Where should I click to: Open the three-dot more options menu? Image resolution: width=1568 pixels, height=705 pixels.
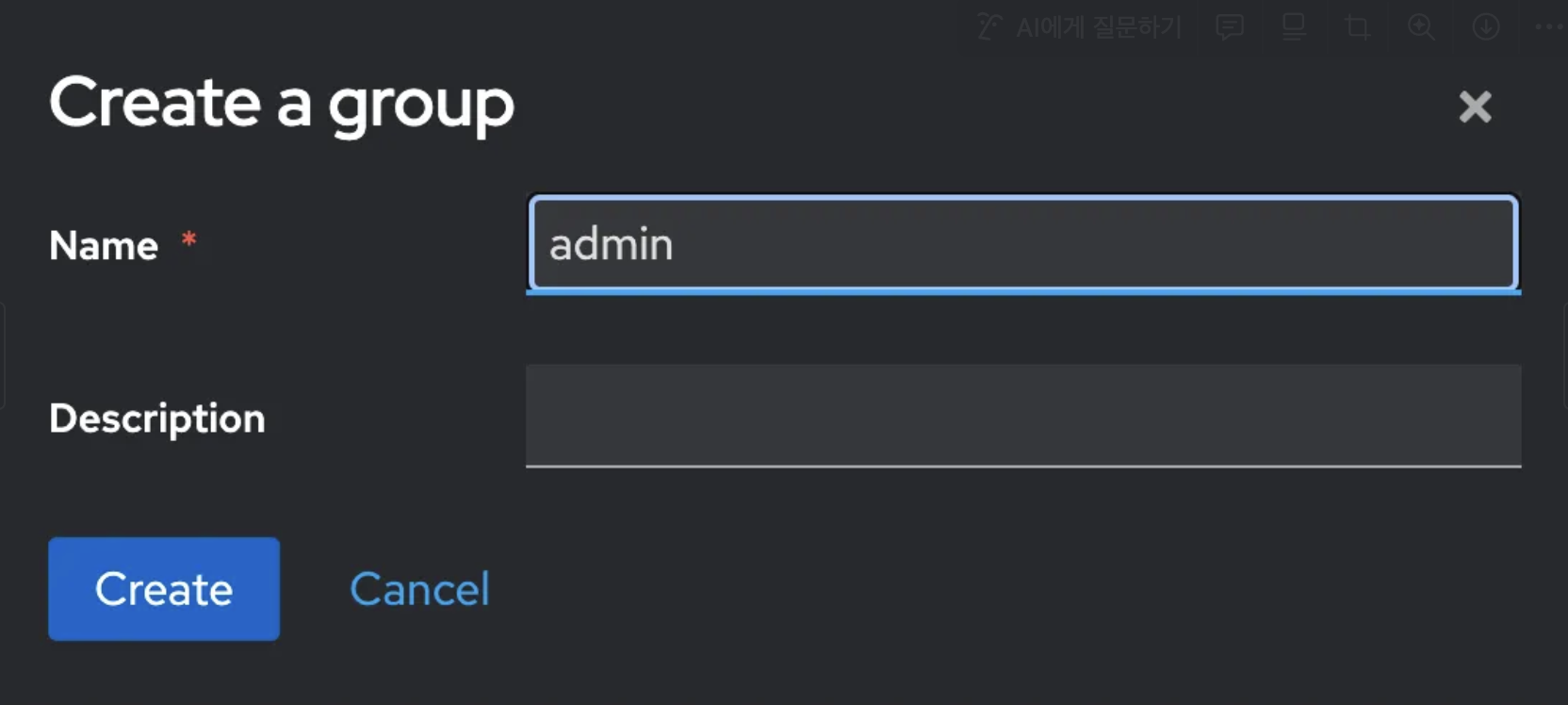pos(1548,27)
